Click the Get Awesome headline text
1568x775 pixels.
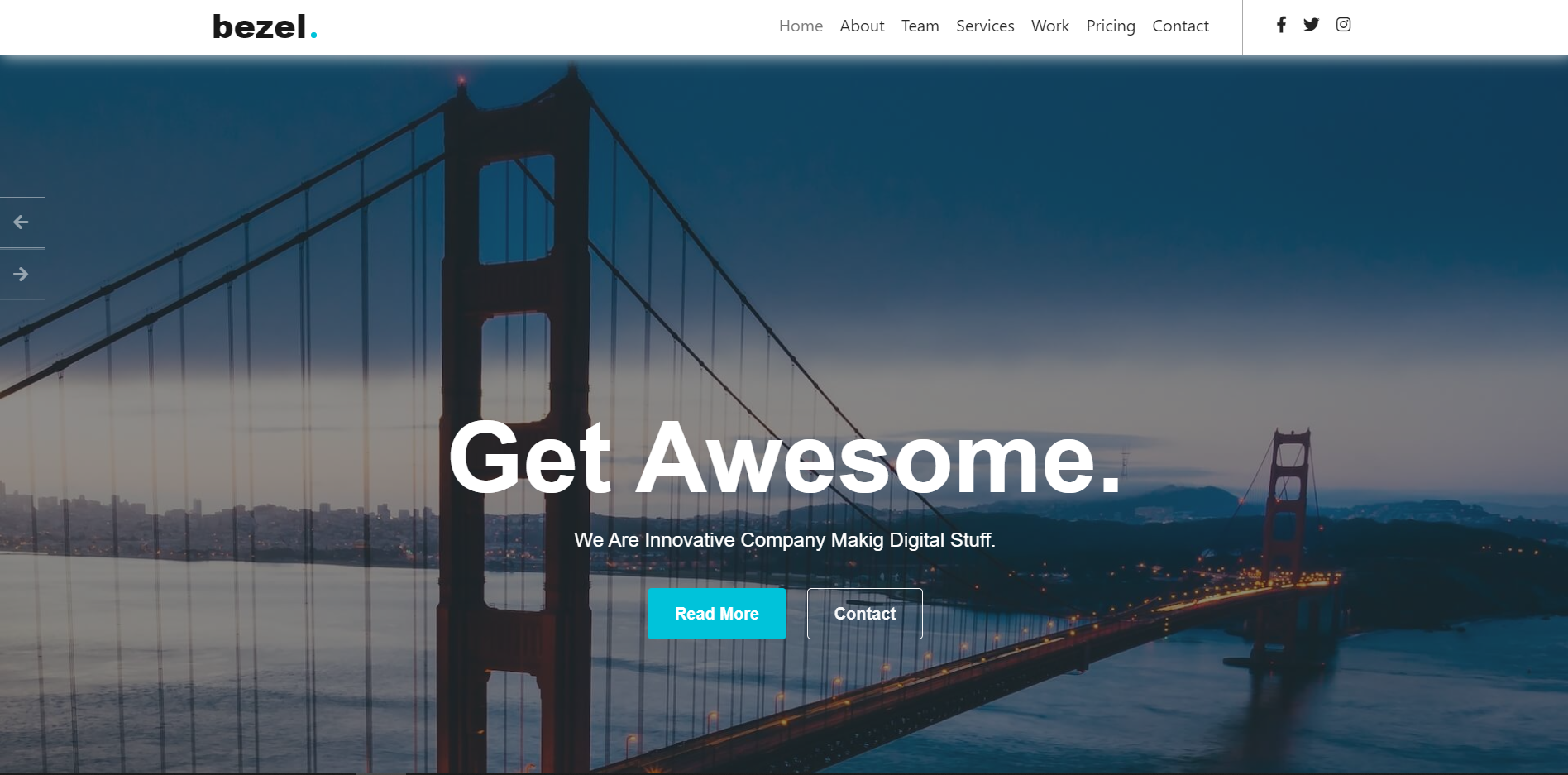tap(785, 457)
